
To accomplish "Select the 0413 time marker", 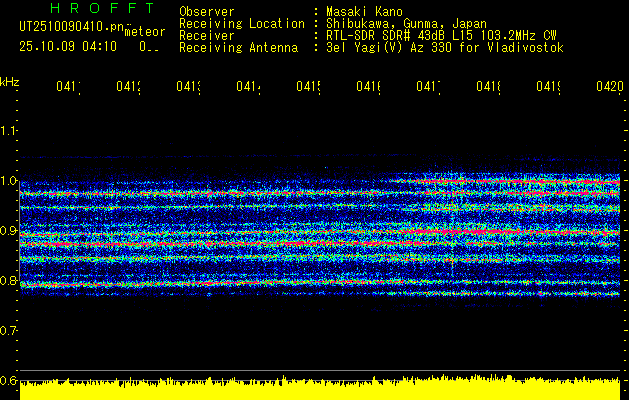I will (188, 87).
